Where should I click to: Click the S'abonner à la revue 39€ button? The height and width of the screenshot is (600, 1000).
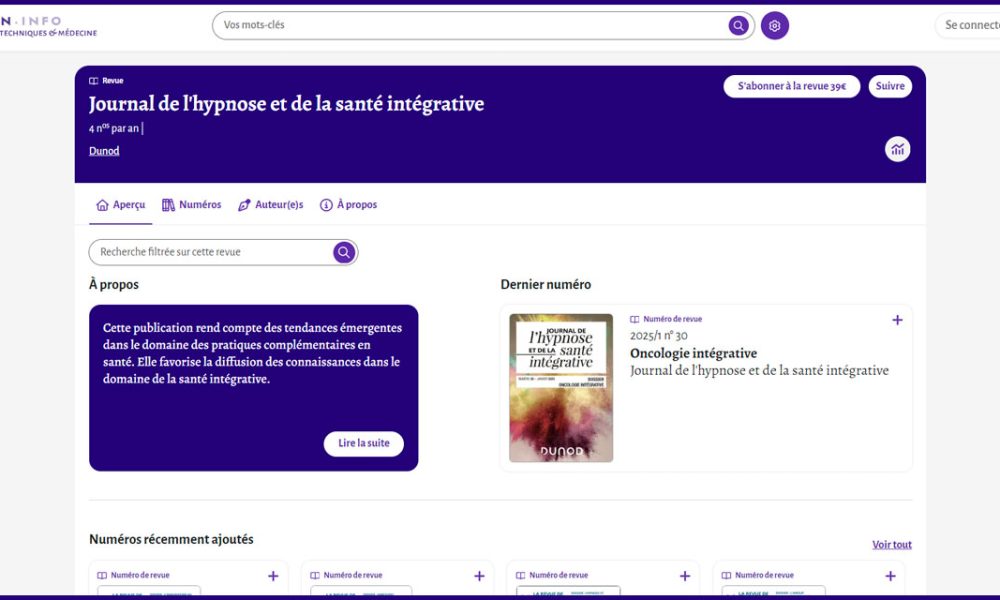(790, 86)
